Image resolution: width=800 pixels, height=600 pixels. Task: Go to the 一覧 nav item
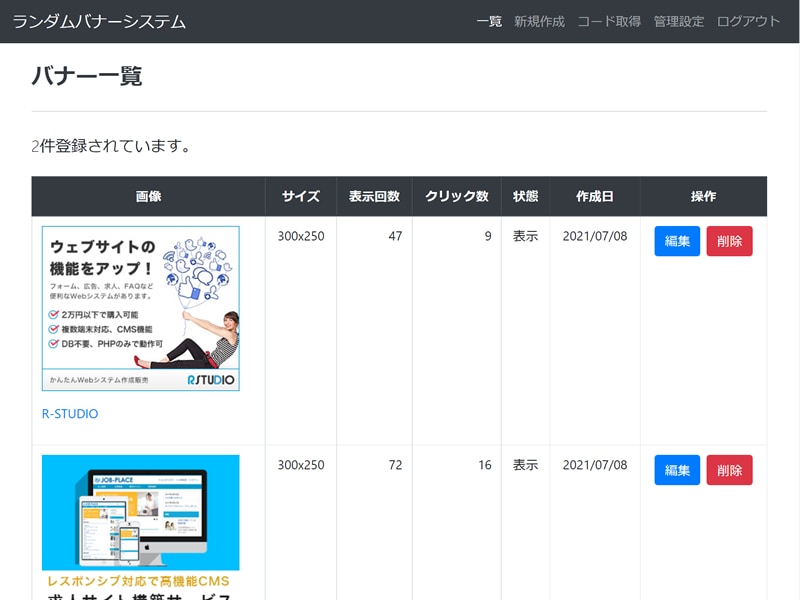coord(489,21)
